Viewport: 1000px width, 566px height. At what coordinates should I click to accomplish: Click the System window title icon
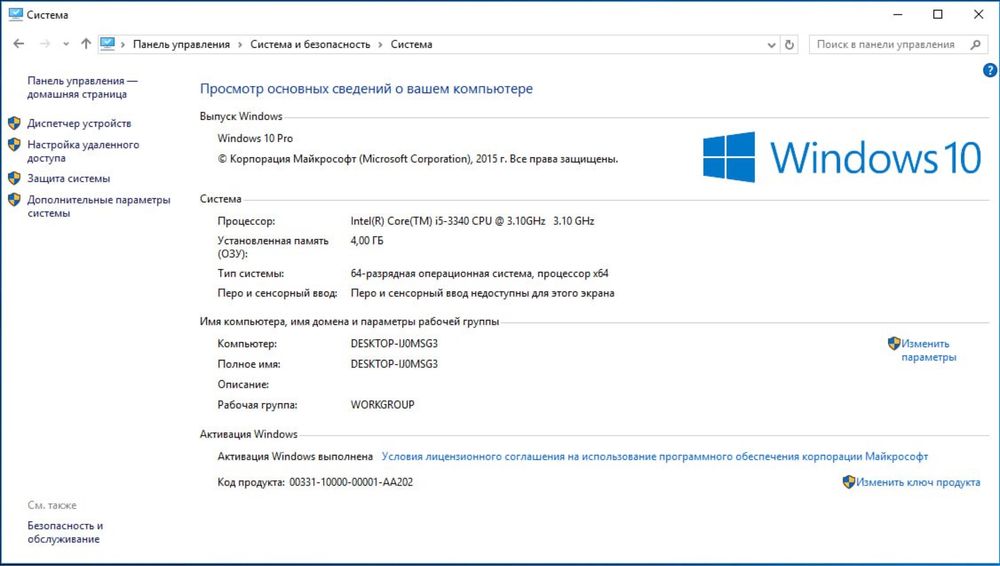coord(15,14)
